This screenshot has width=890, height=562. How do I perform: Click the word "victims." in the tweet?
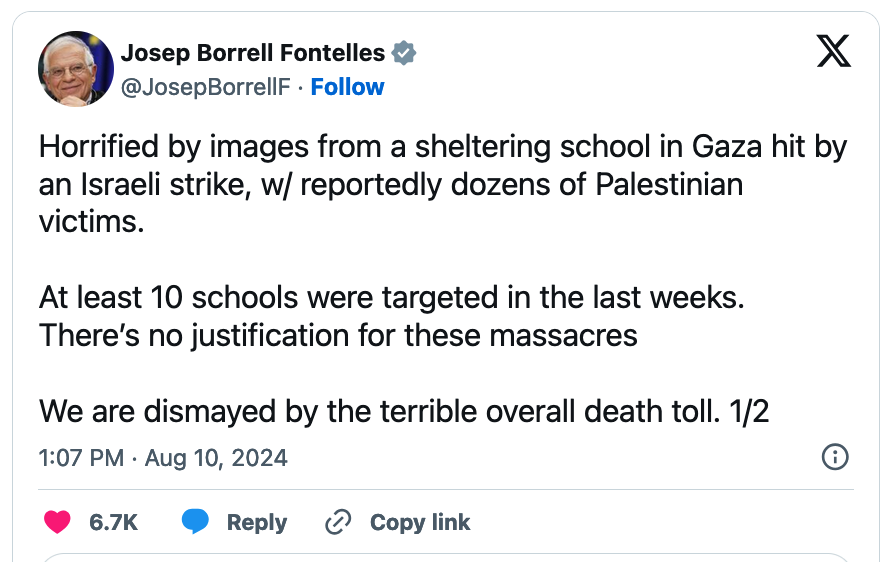[92, 221]
